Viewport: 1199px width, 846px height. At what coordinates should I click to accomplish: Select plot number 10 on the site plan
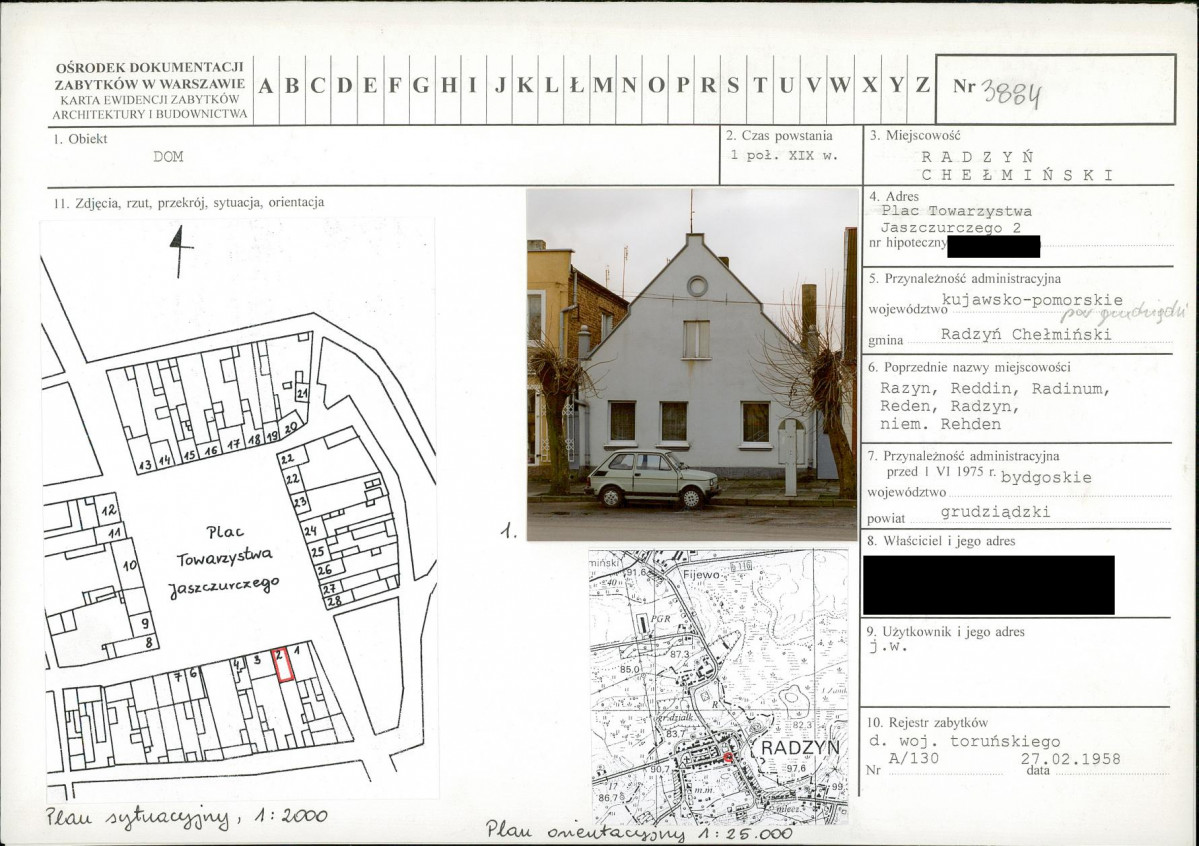click(x=130, y=565)
